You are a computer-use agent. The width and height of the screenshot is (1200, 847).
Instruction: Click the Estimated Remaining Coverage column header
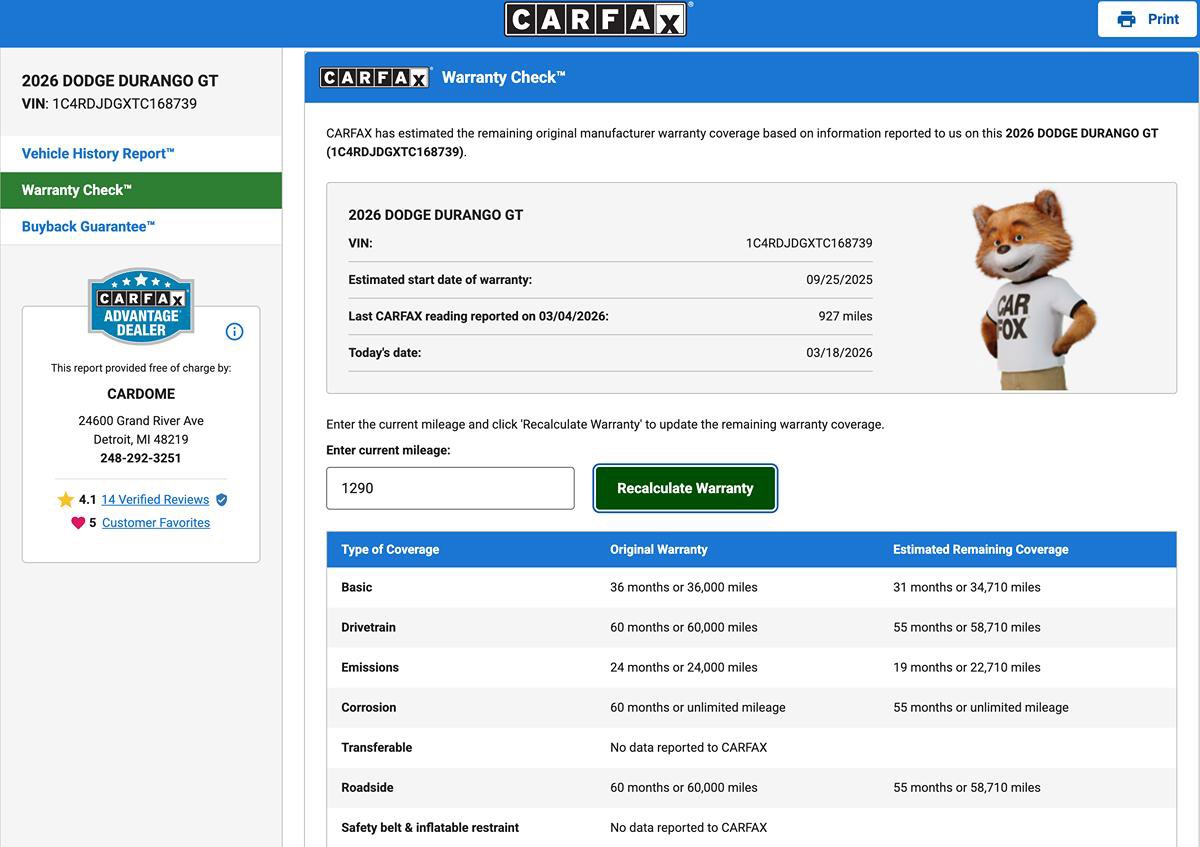980,549
